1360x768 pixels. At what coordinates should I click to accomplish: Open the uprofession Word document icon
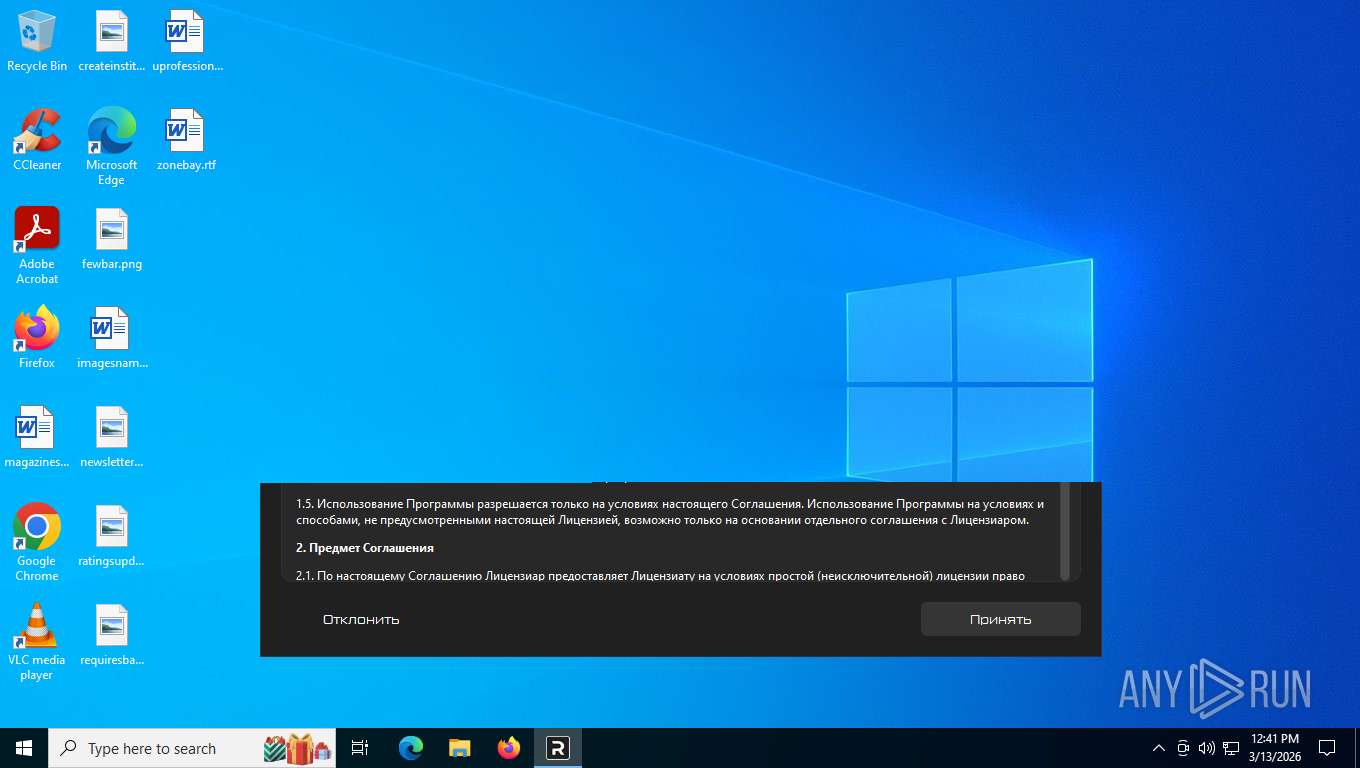(x=187, y=41)
